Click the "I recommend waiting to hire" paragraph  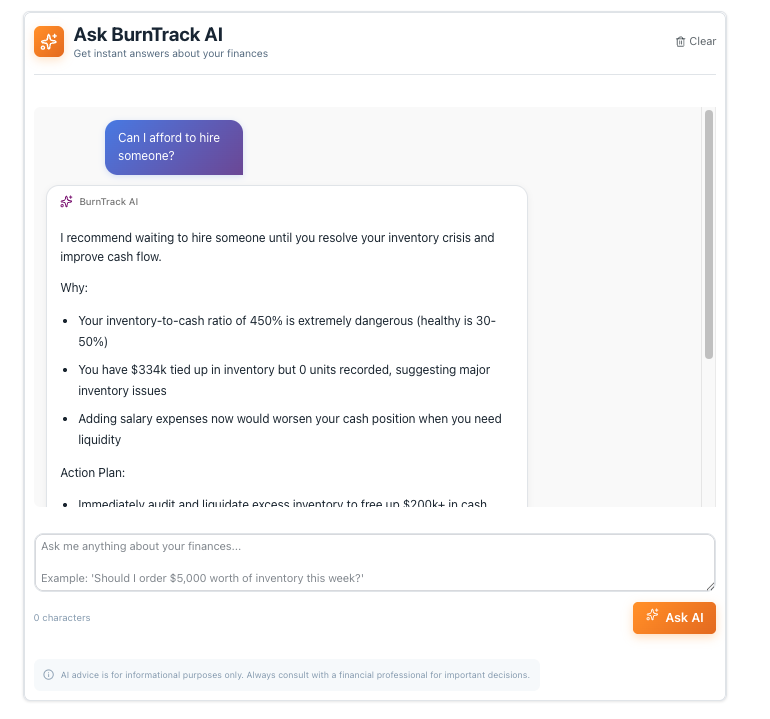[x=277, y=247]
